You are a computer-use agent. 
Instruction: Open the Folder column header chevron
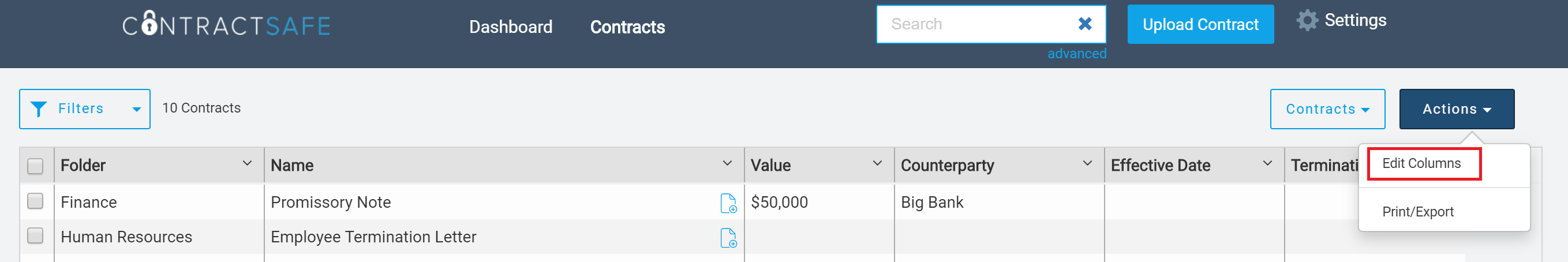tap(247, 163)
